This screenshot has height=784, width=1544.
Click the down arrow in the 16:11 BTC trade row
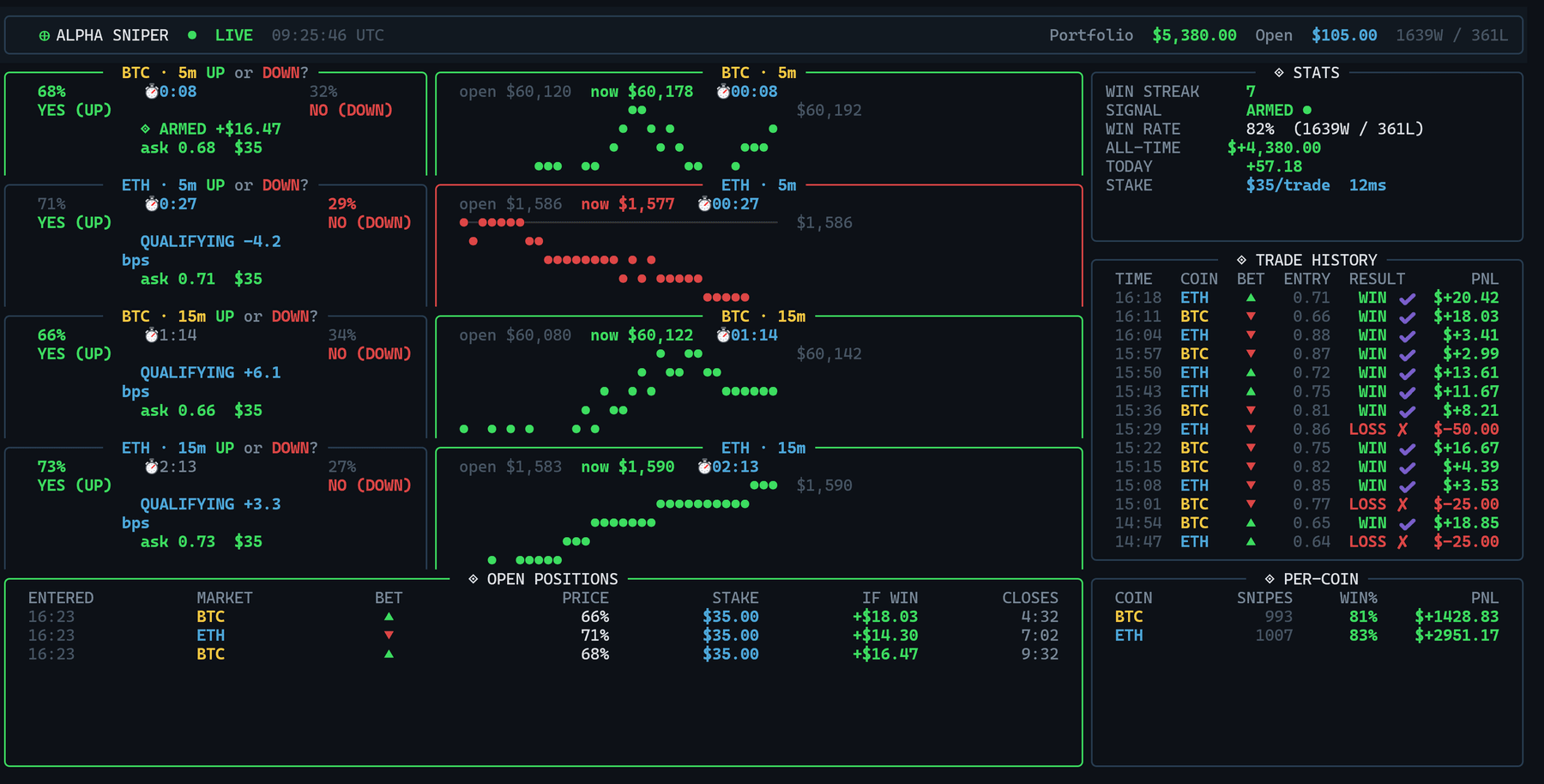click(1251, 317)
